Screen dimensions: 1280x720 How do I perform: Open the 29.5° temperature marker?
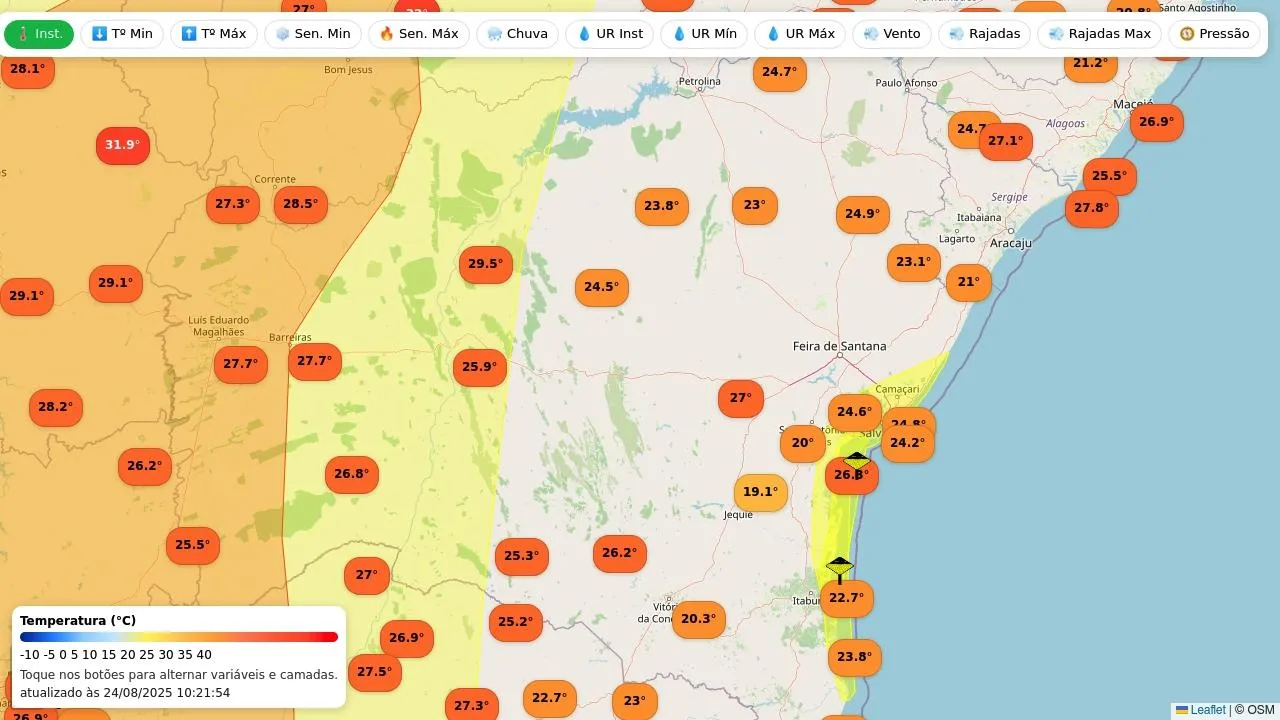tap(486, 264)
